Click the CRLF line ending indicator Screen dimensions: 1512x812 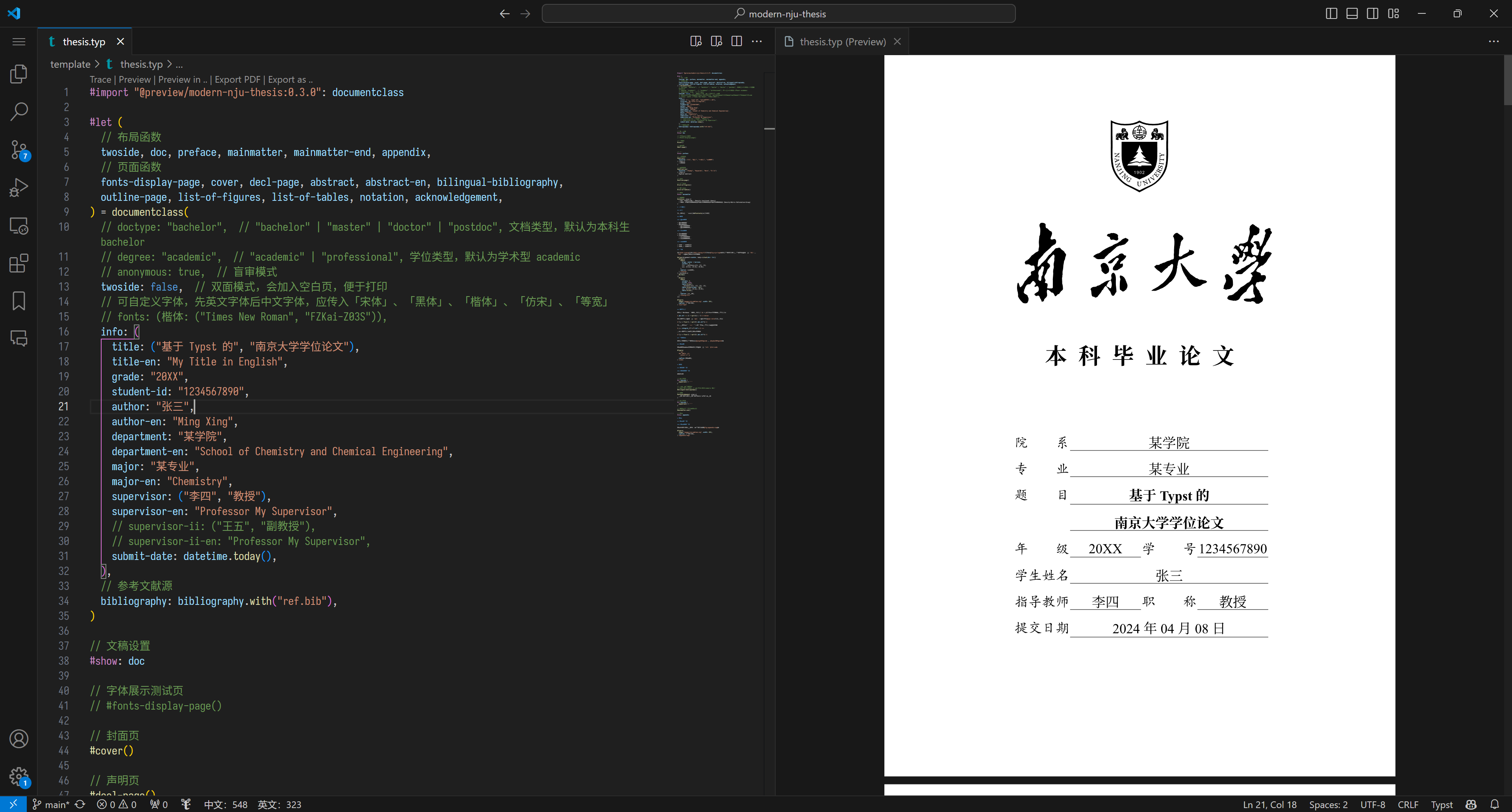1408,805
